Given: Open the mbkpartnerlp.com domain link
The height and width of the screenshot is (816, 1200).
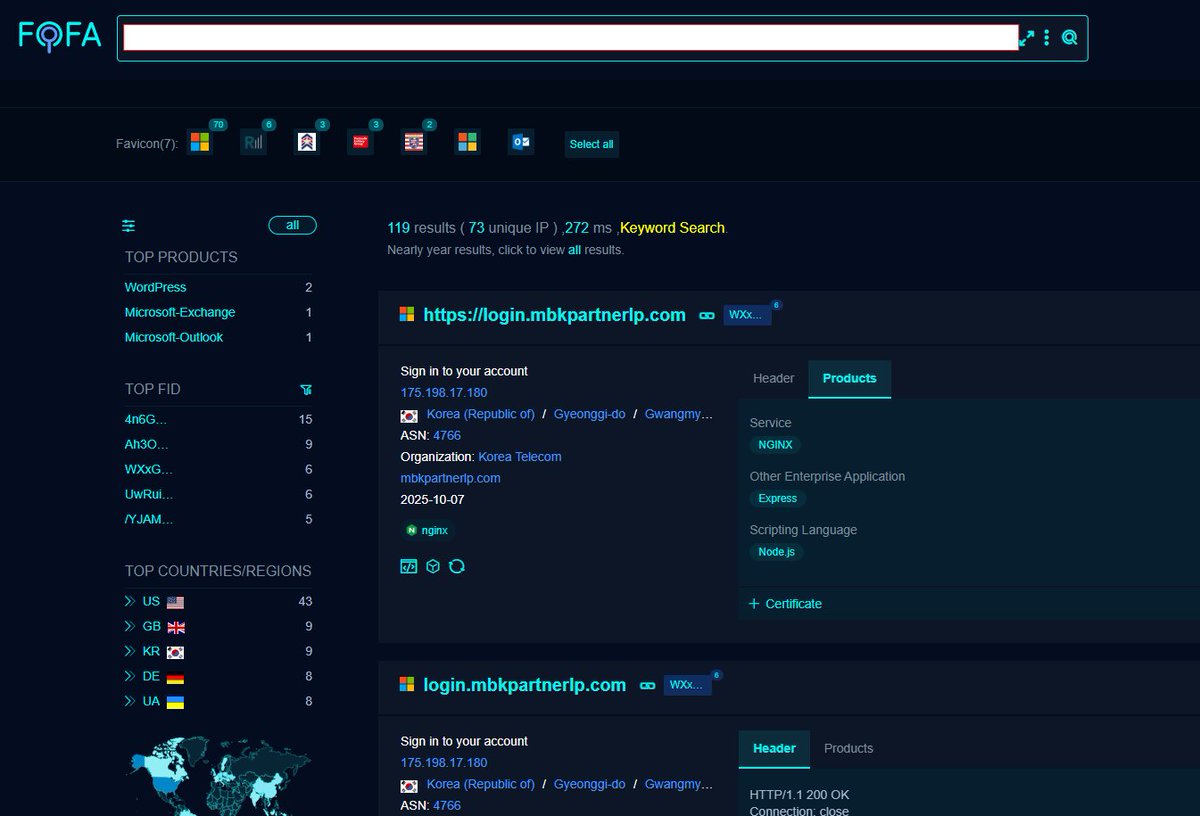Looking at the screenshot, I should coord(450,478).
